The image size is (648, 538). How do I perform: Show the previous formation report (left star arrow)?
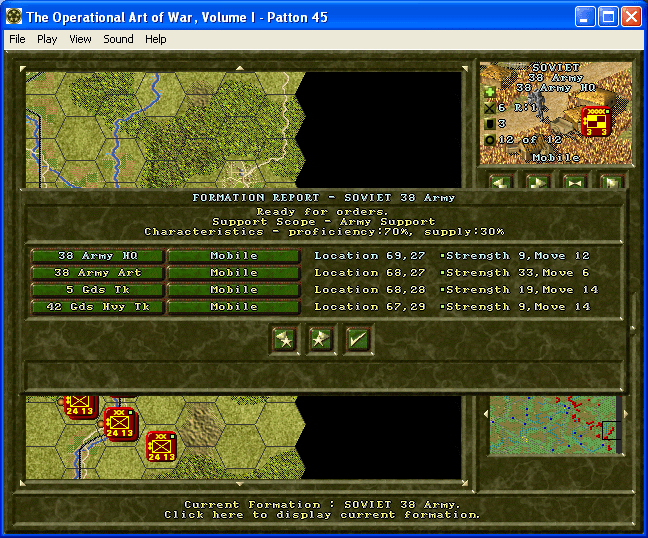click(x=284, y=340)
